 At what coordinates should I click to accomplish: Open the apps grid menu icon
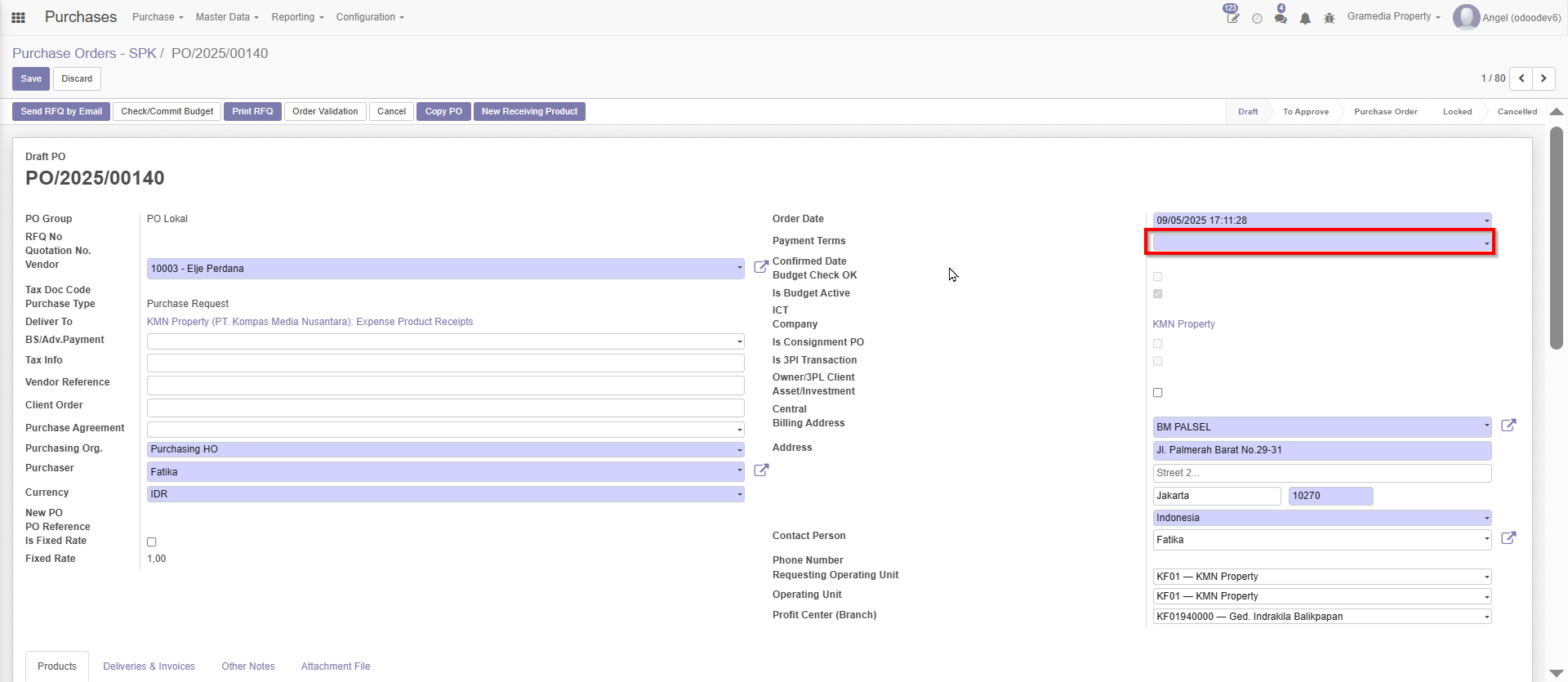click(x=18, y=17)
